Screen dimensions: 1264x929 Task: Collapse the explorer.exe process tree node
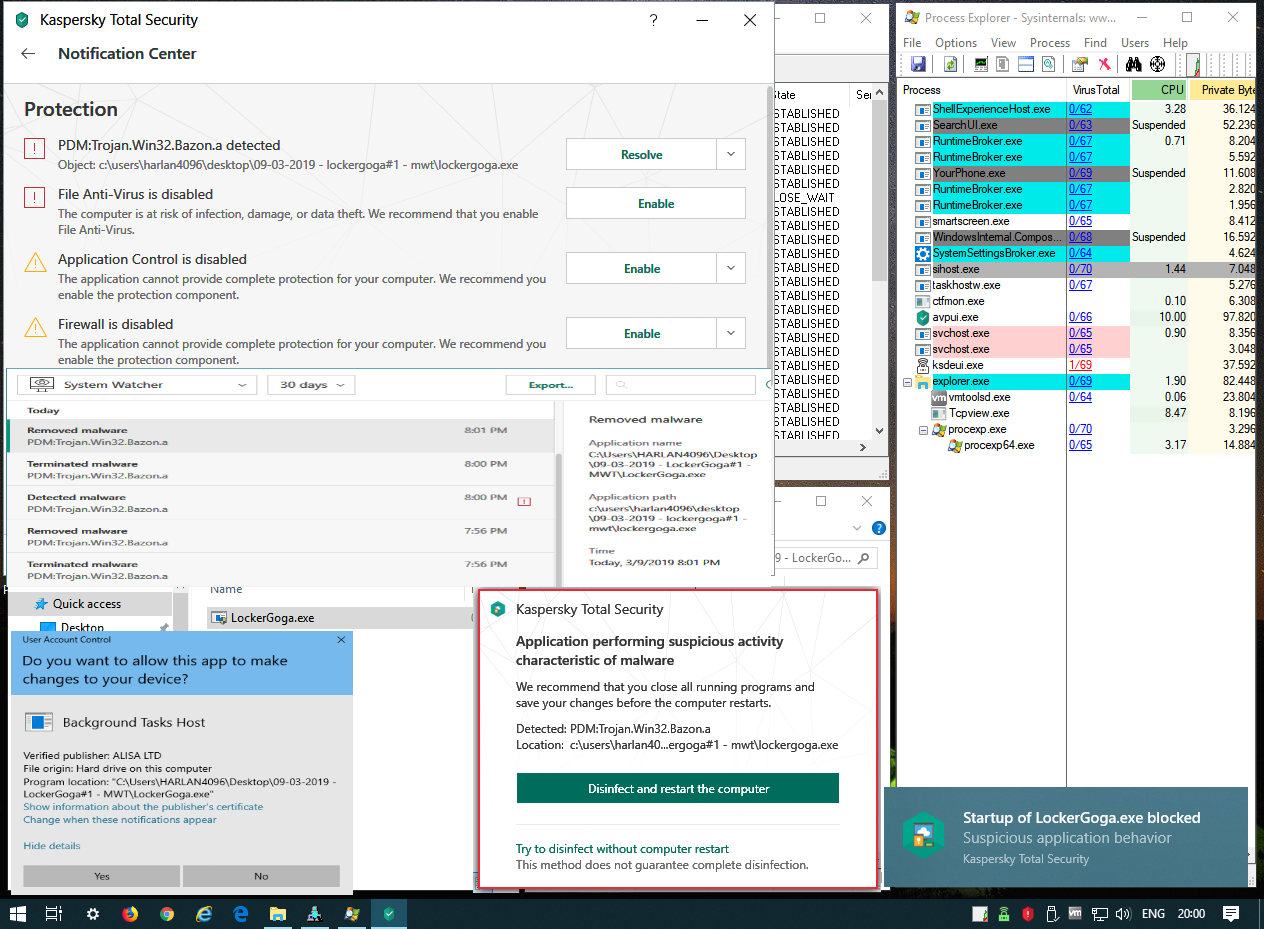pyautogui.click(x=908, y=382)
